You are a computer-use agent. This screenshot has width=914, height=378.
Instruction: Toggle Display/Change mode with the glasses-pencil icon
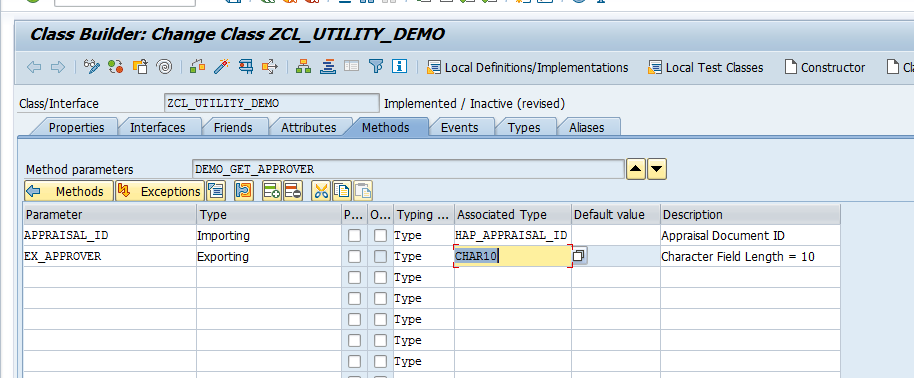click(92, 66)
